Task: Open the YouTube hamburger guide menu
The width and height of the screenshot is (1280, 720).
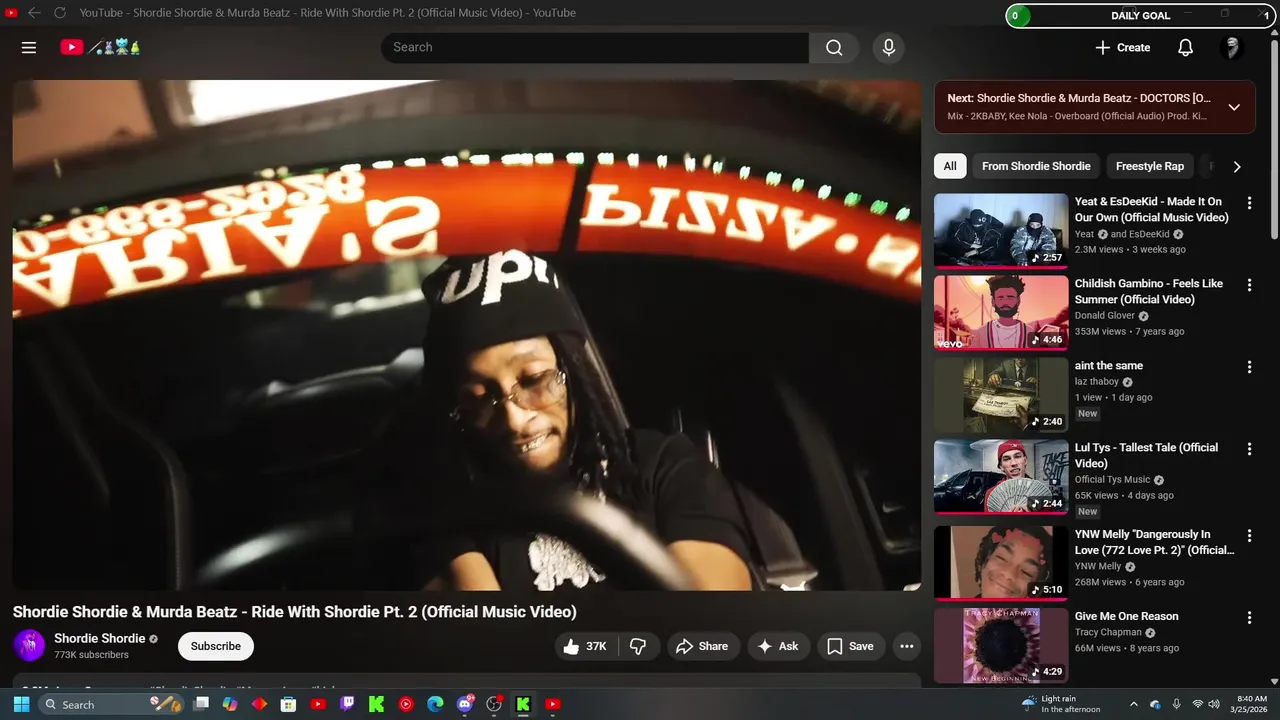Action: coord(29,47)
